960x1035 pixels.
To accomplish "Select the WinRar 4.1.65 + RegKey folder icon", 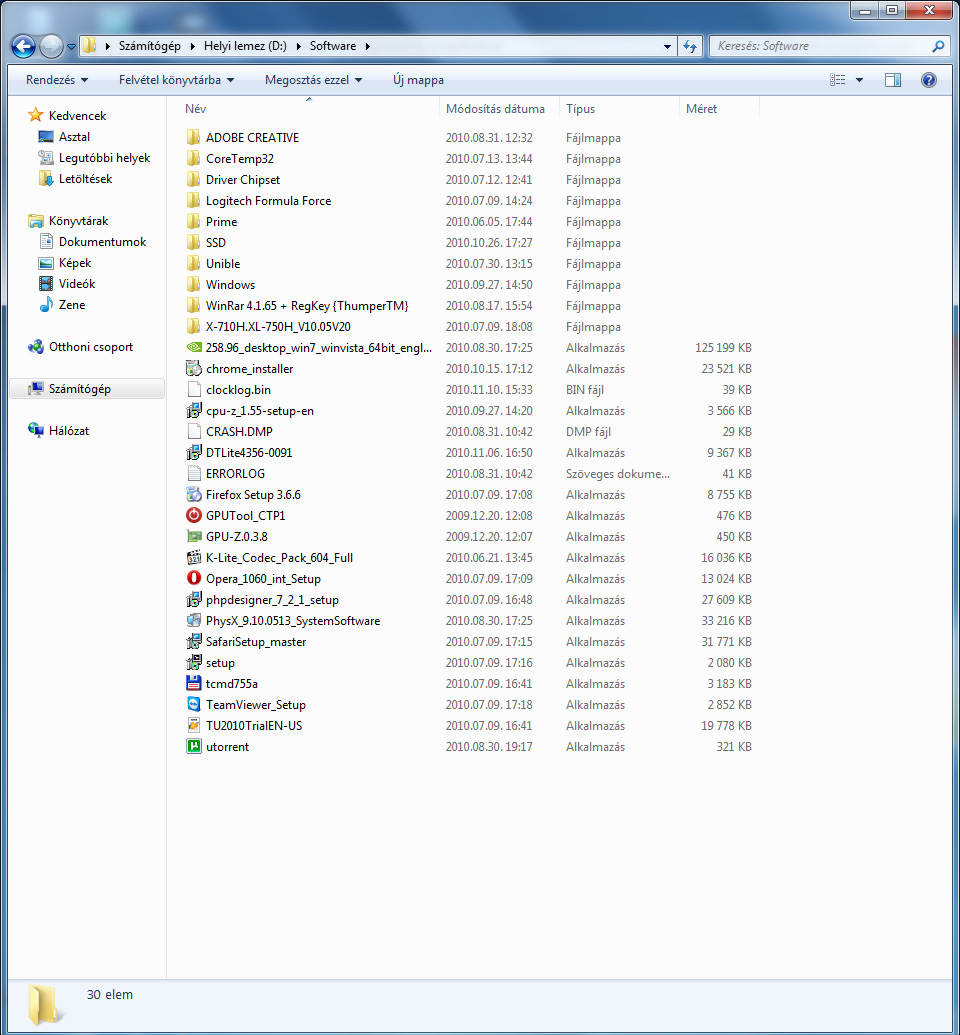I will (x=193, y=306).
